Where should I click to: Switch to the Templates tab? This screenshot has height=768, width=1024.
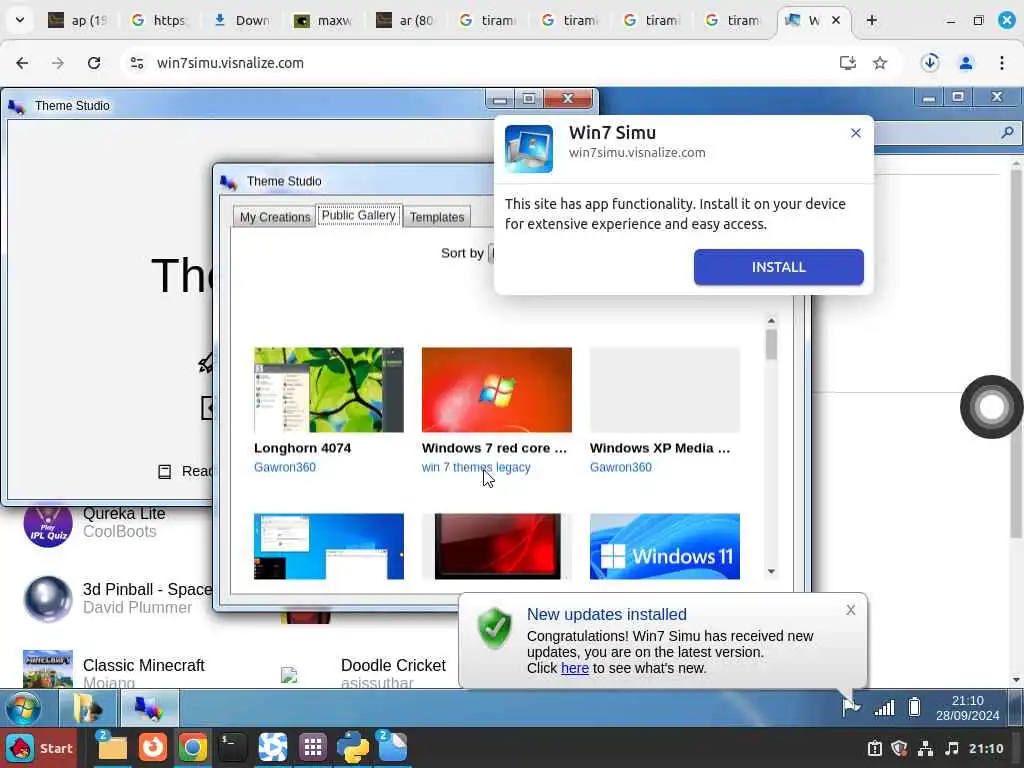pyautogui.click(x=437, y=217)
